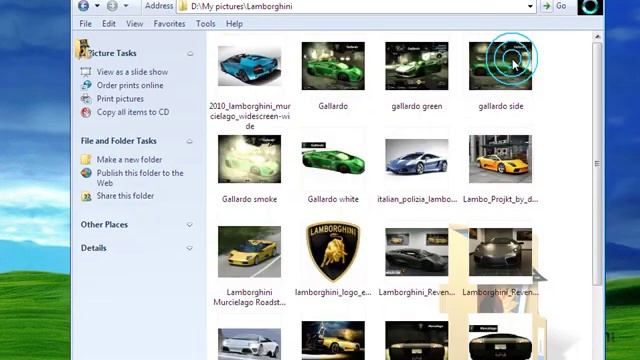Screen dimensions: 640x360
Task: Click the scroll up arrow of file list
Action: [597, 37]
